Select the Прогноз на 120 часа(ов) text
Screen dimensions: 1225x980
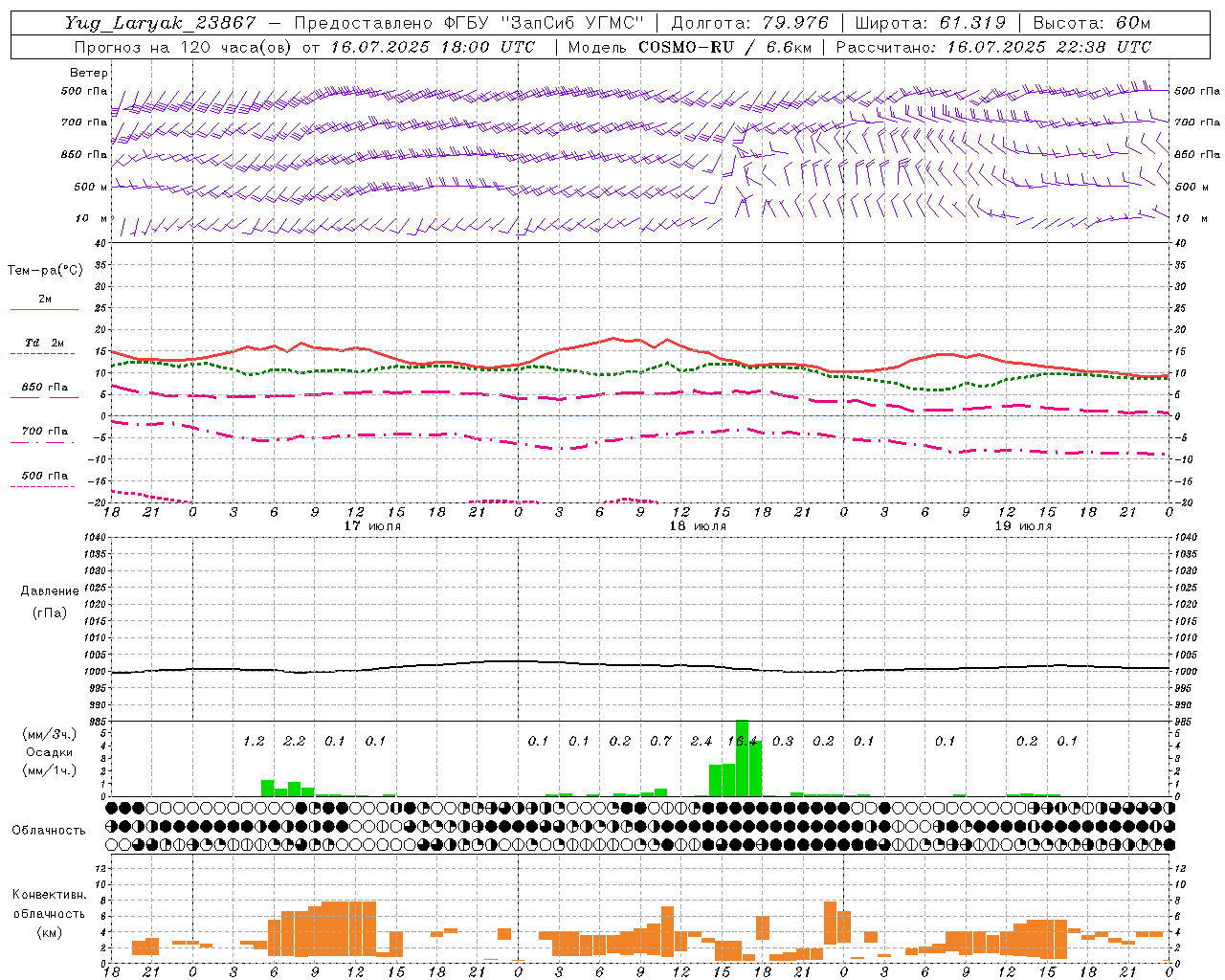(184, 47)
